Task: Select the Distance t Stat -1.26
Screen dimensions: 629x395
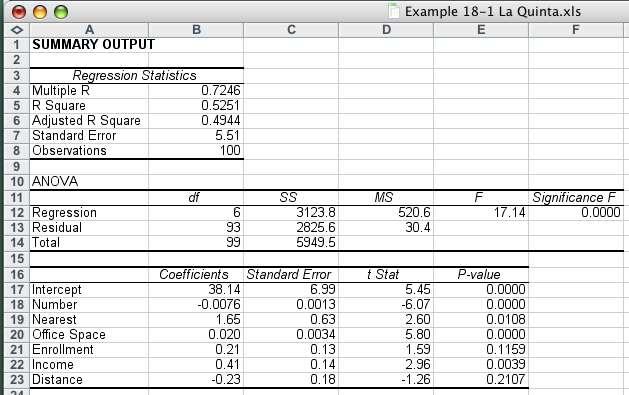Action: [386, 380]
